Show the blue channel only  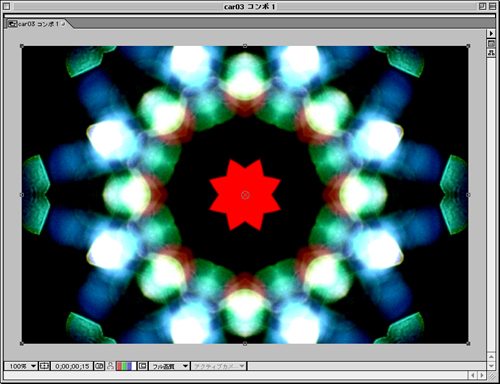click(x=129, y=366)
